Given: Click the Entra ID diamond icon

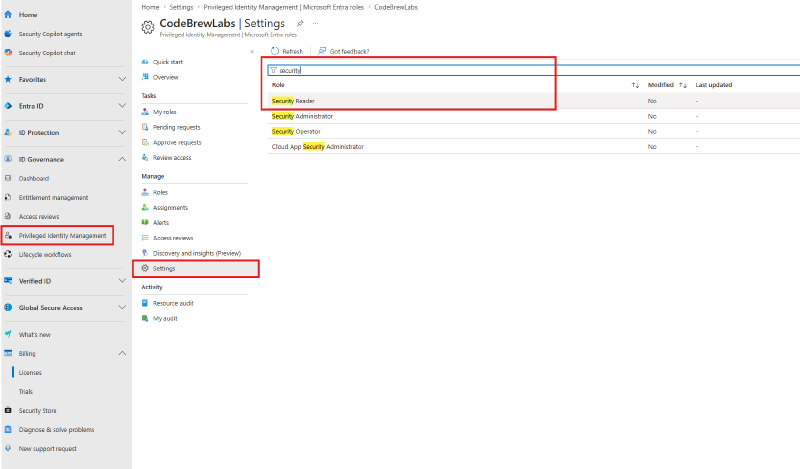Looking at the screenshot, I should (8, 106).
